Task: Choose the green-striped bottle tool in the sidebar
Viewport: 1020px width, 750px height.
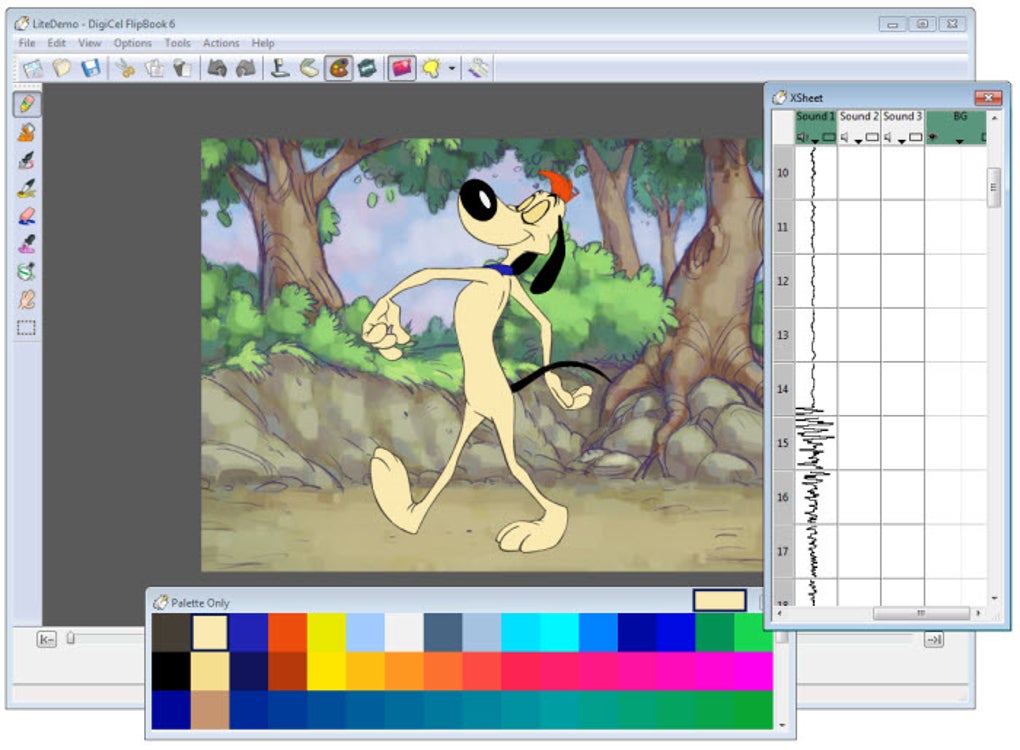Action: point(27,271)
